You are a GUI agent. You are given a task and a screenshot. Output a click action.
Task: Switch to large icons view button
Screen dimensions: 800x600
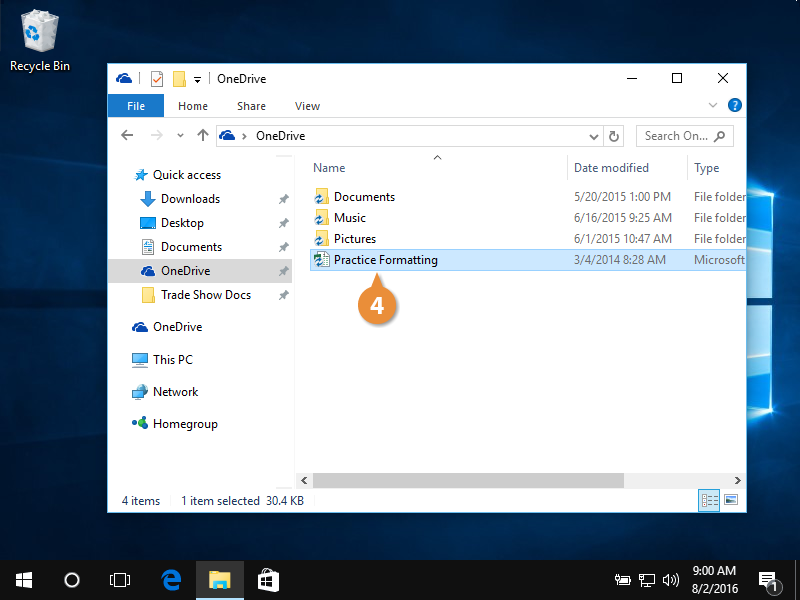tap(731, 500)
